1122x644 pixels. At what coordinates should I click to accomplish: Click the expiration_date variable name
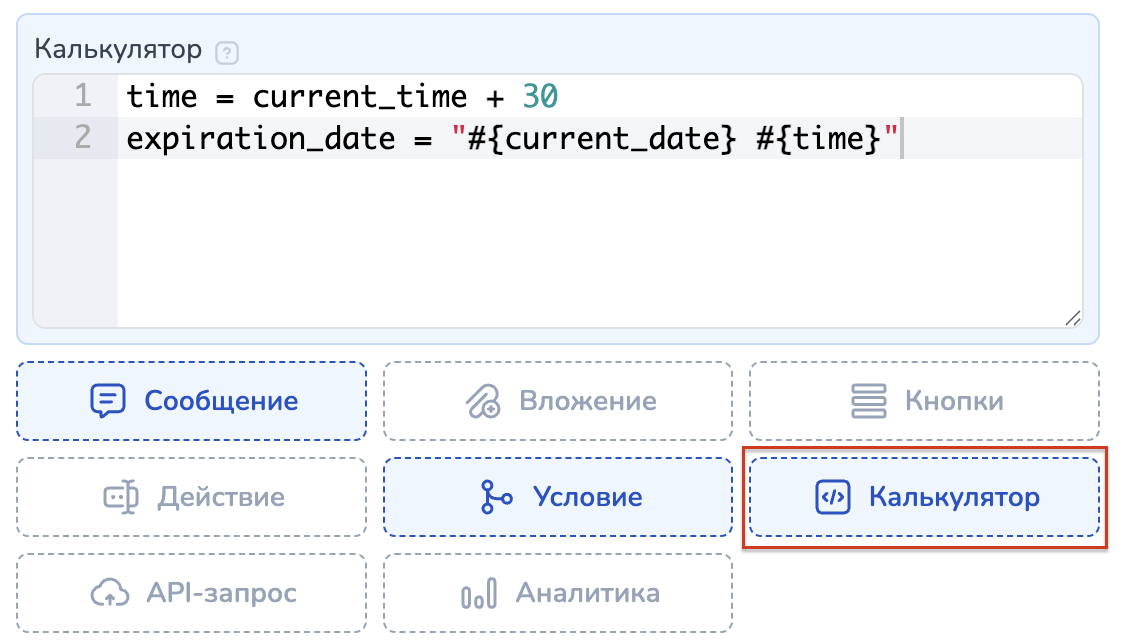coord(261,138)
